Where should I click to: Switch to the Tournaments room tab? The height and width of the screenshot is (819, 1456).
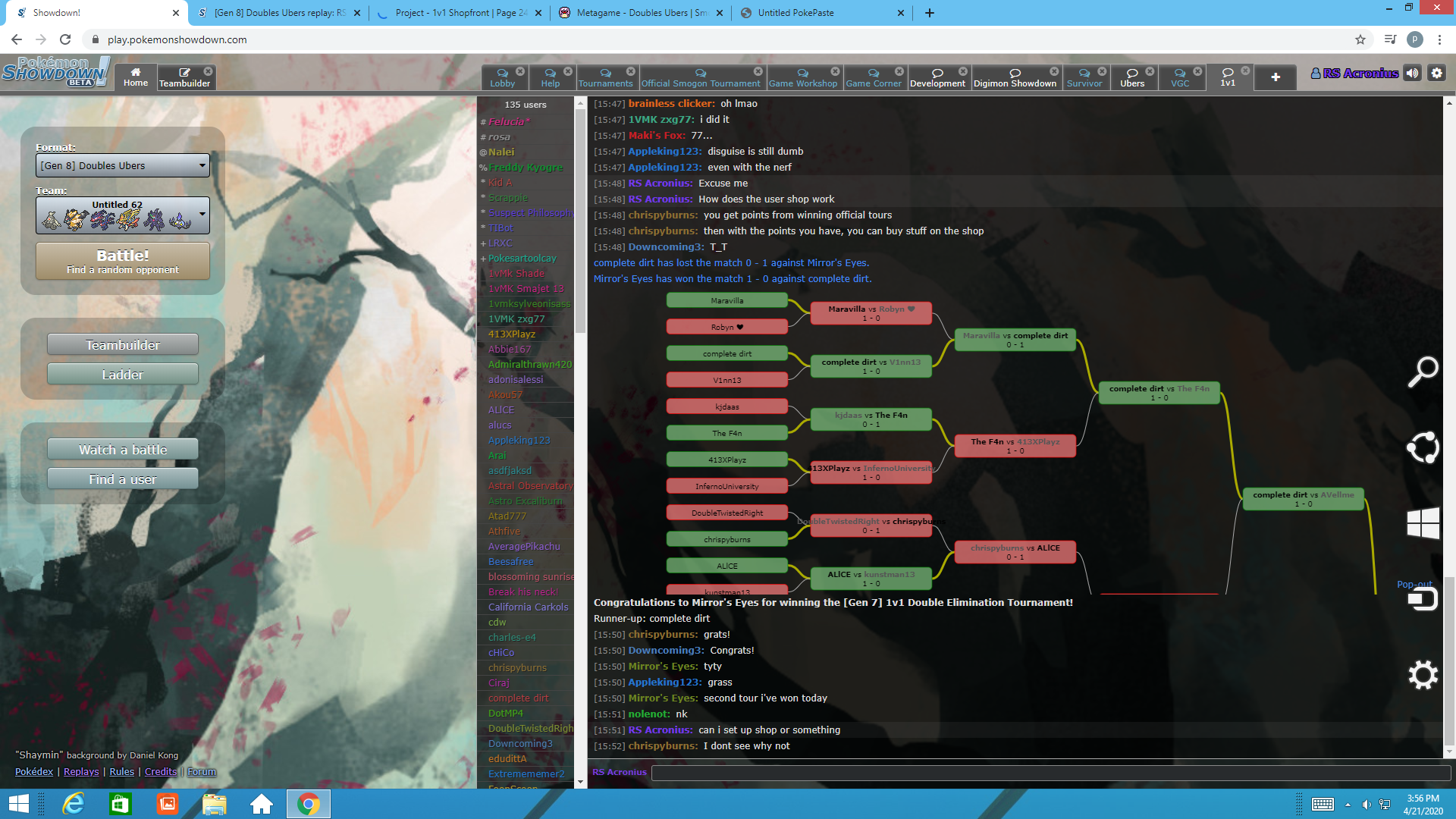click(605, 77)
